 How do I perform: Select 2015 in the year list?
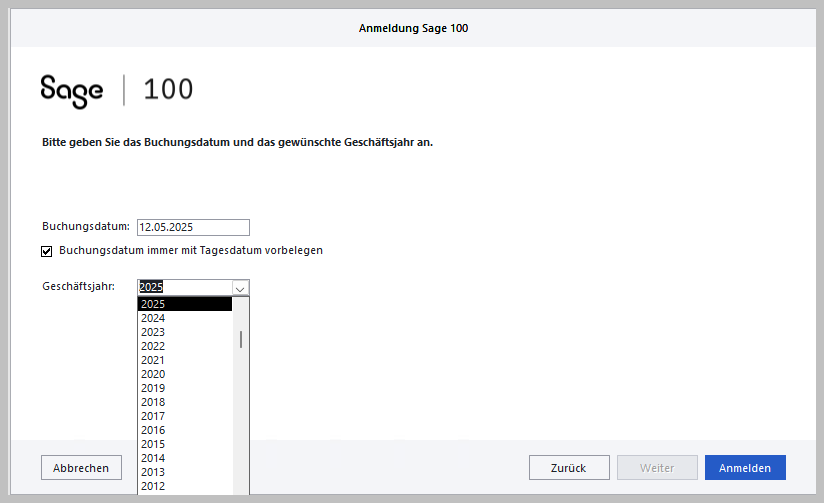(x=184, y=444)
